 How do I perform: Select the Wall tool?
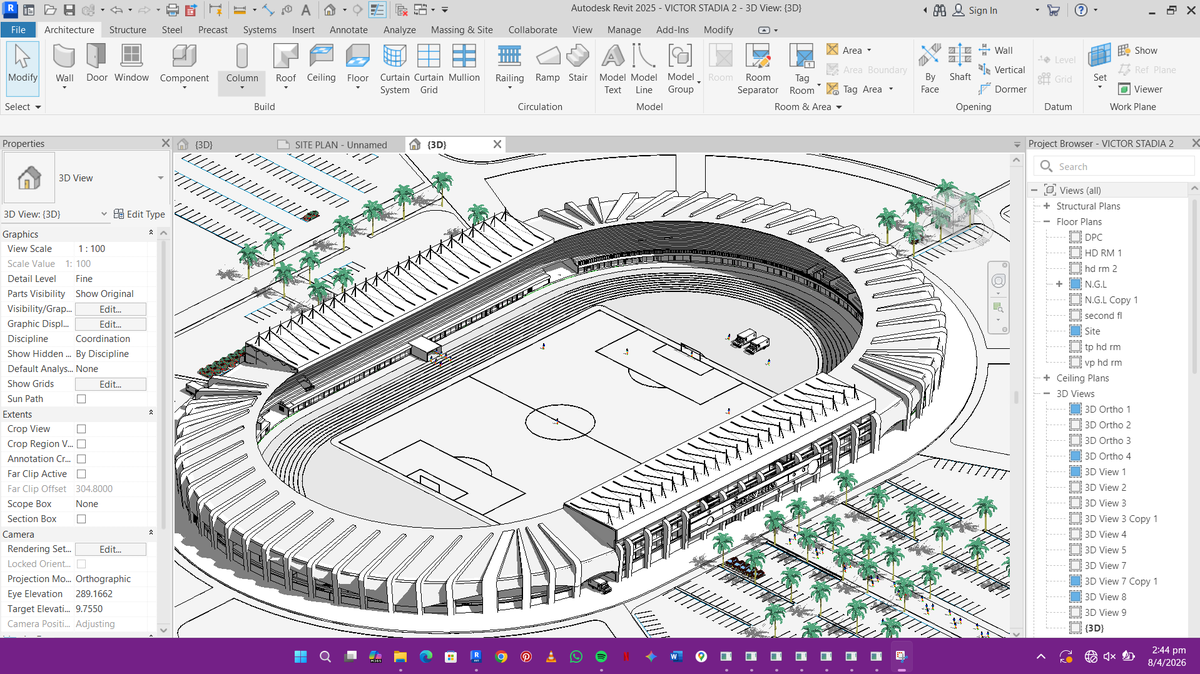click(64, 66)
